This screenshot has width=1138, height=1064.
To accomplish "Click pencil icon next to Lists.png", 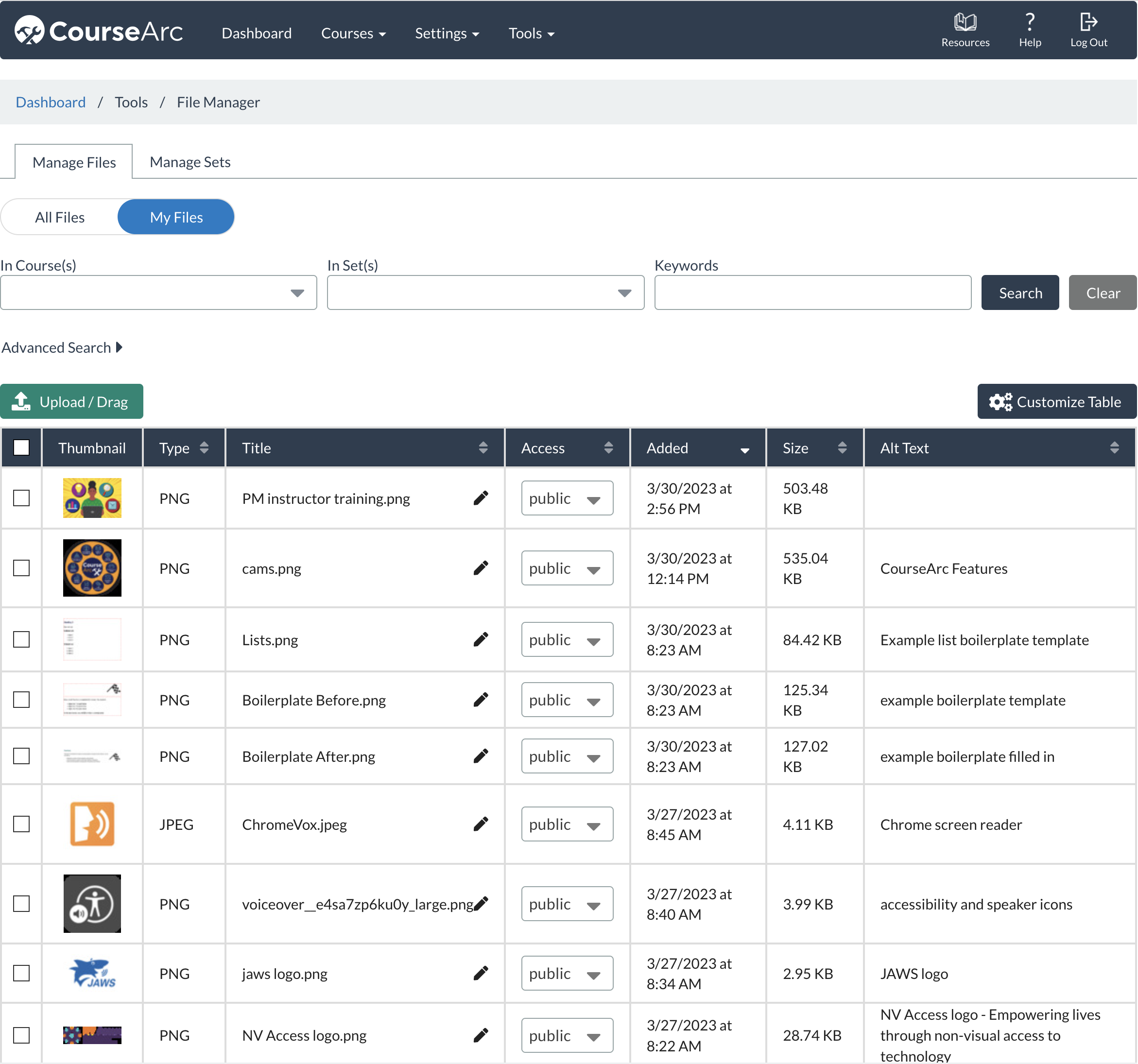I will point(481,639).
